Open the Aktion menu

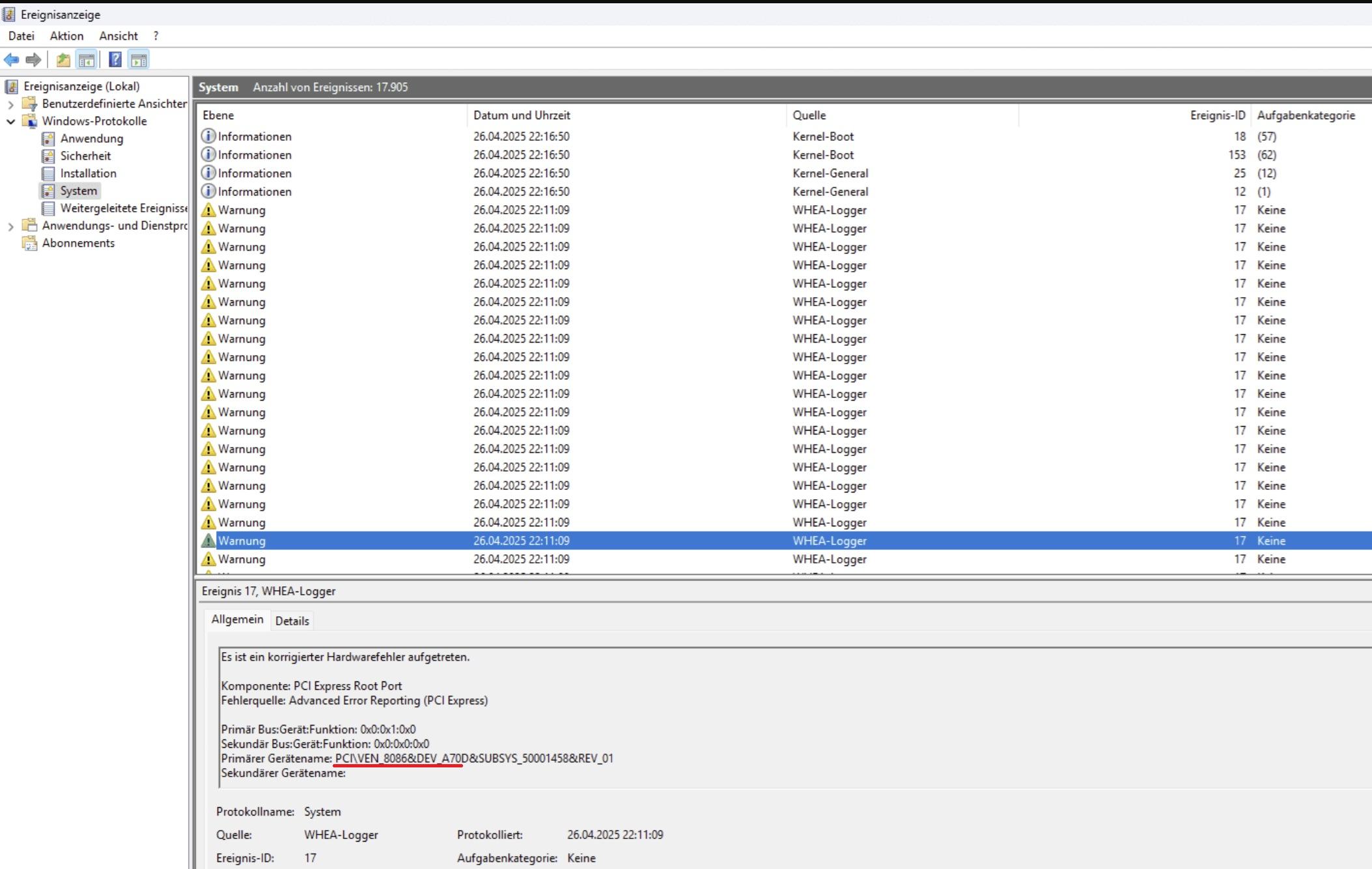[66, 36]
